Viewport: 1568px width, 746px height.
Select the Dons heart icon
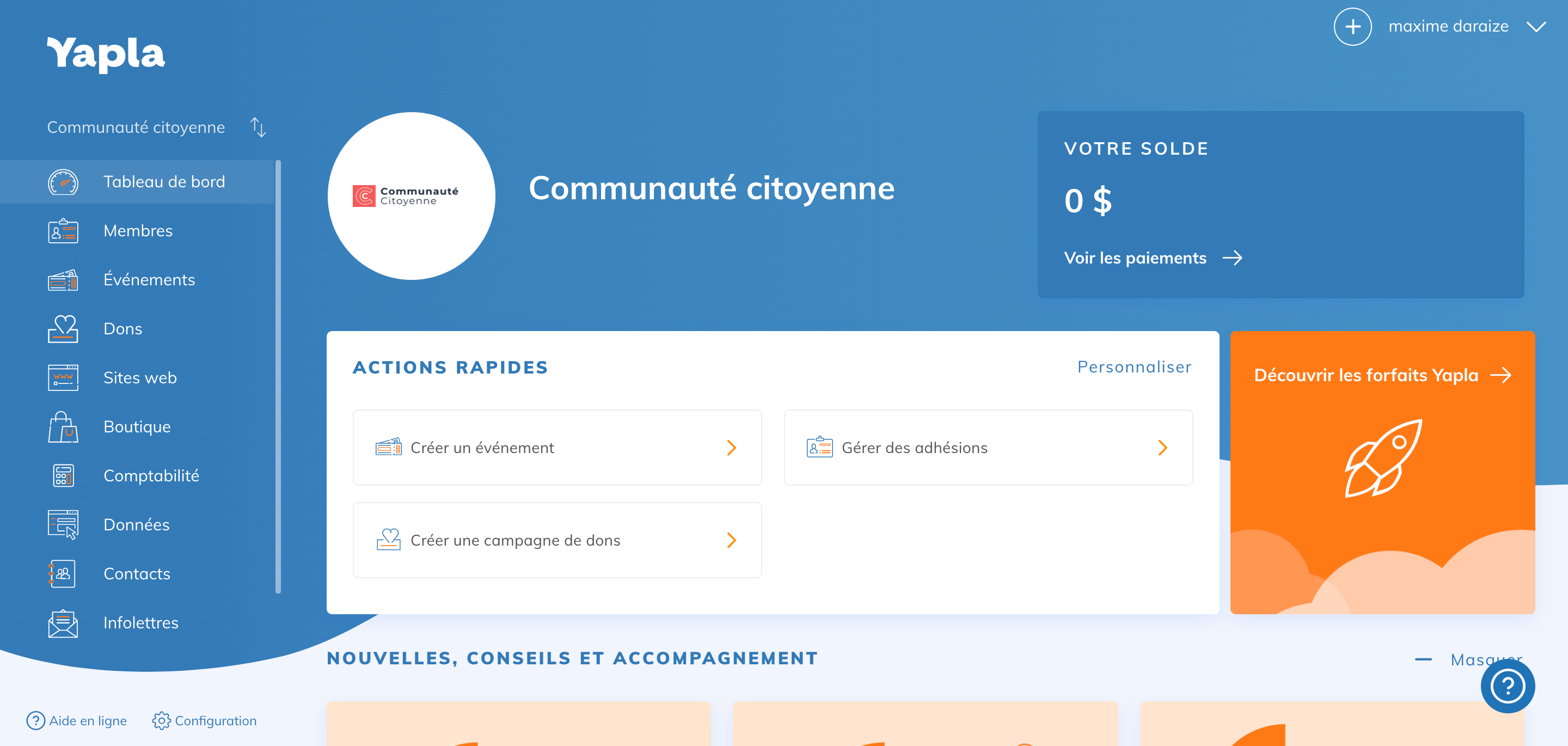coord(63,329)
